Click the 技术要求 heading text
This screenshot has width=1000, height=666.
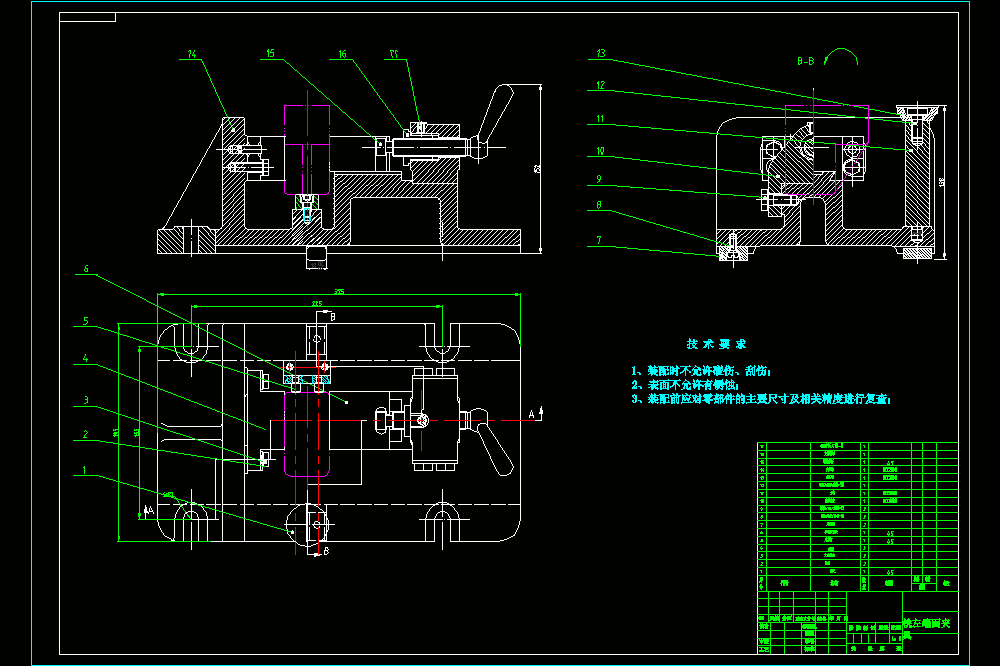716,344
